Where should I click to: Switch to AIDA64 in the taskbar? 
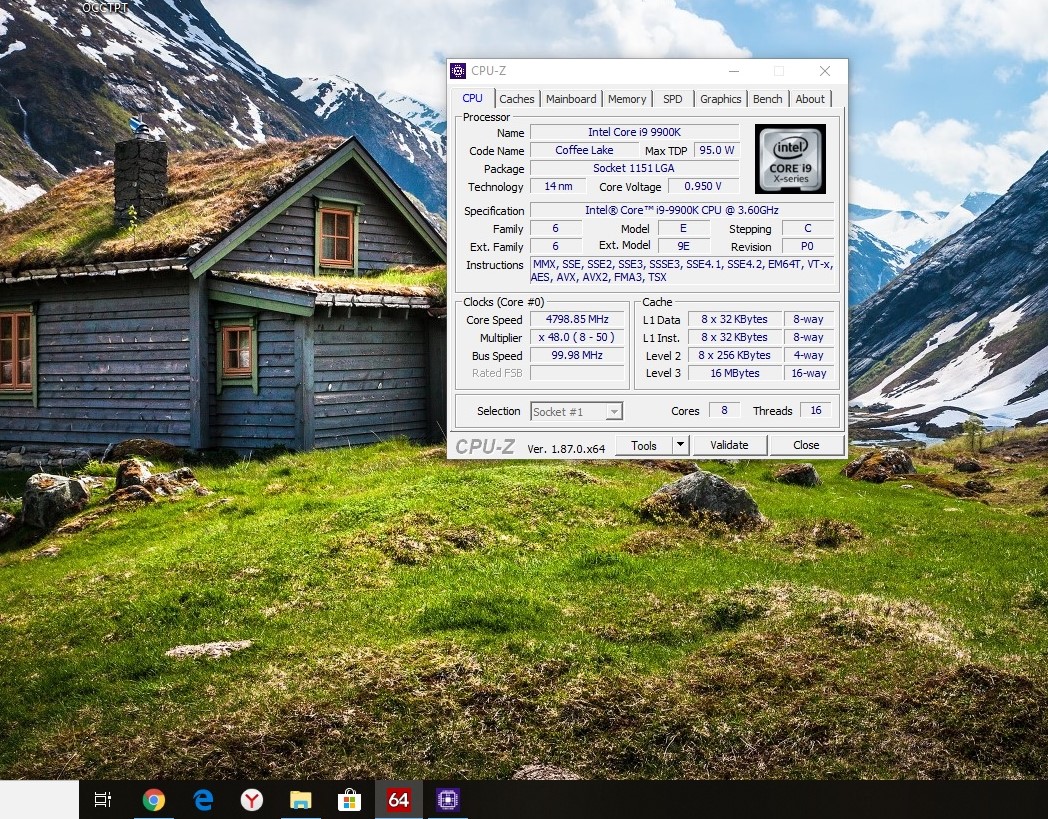[x=398, y=800]
